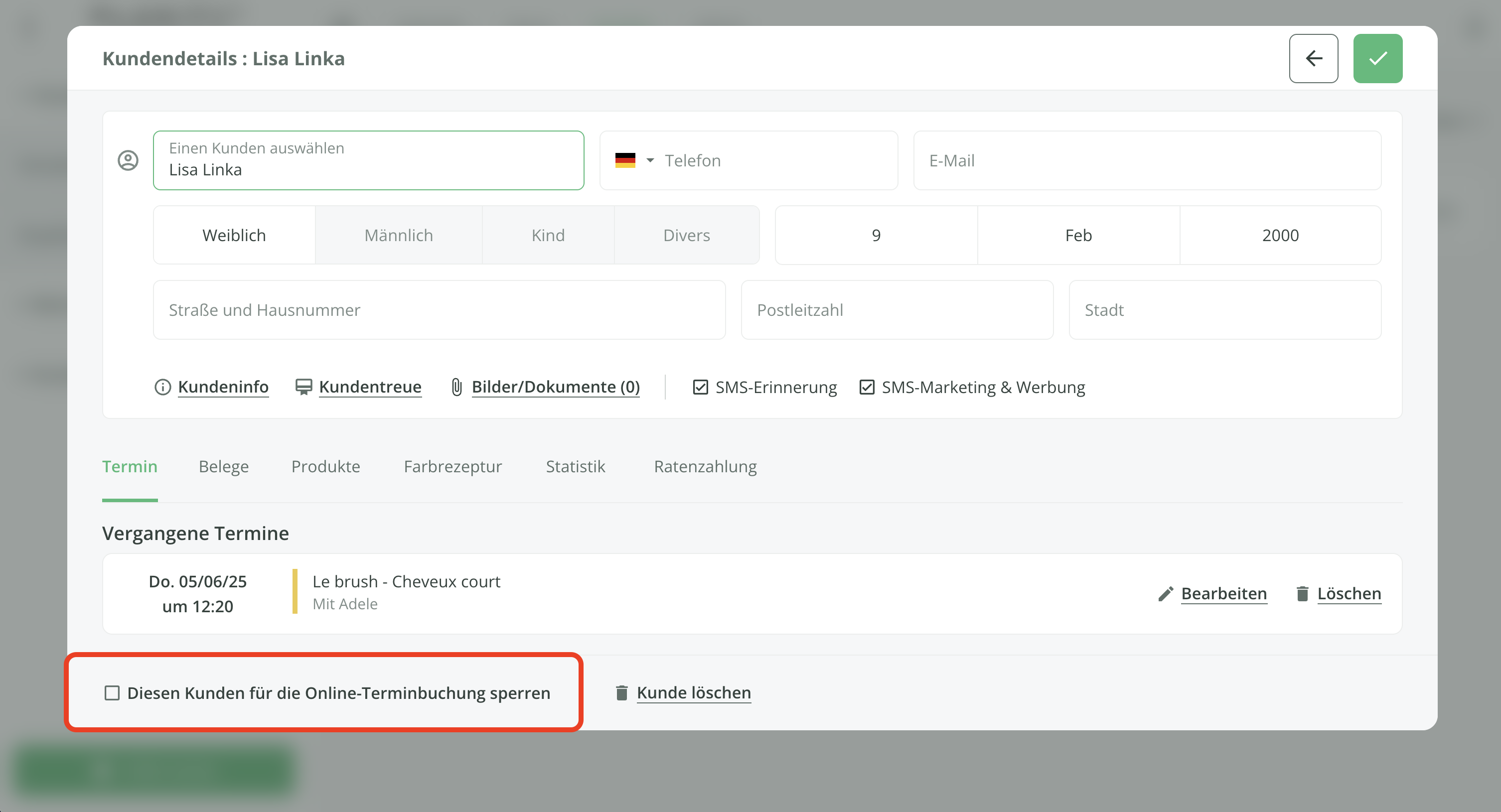Open the Farbrezeptur tab
1501x812 pixels.
click(452, 467)
